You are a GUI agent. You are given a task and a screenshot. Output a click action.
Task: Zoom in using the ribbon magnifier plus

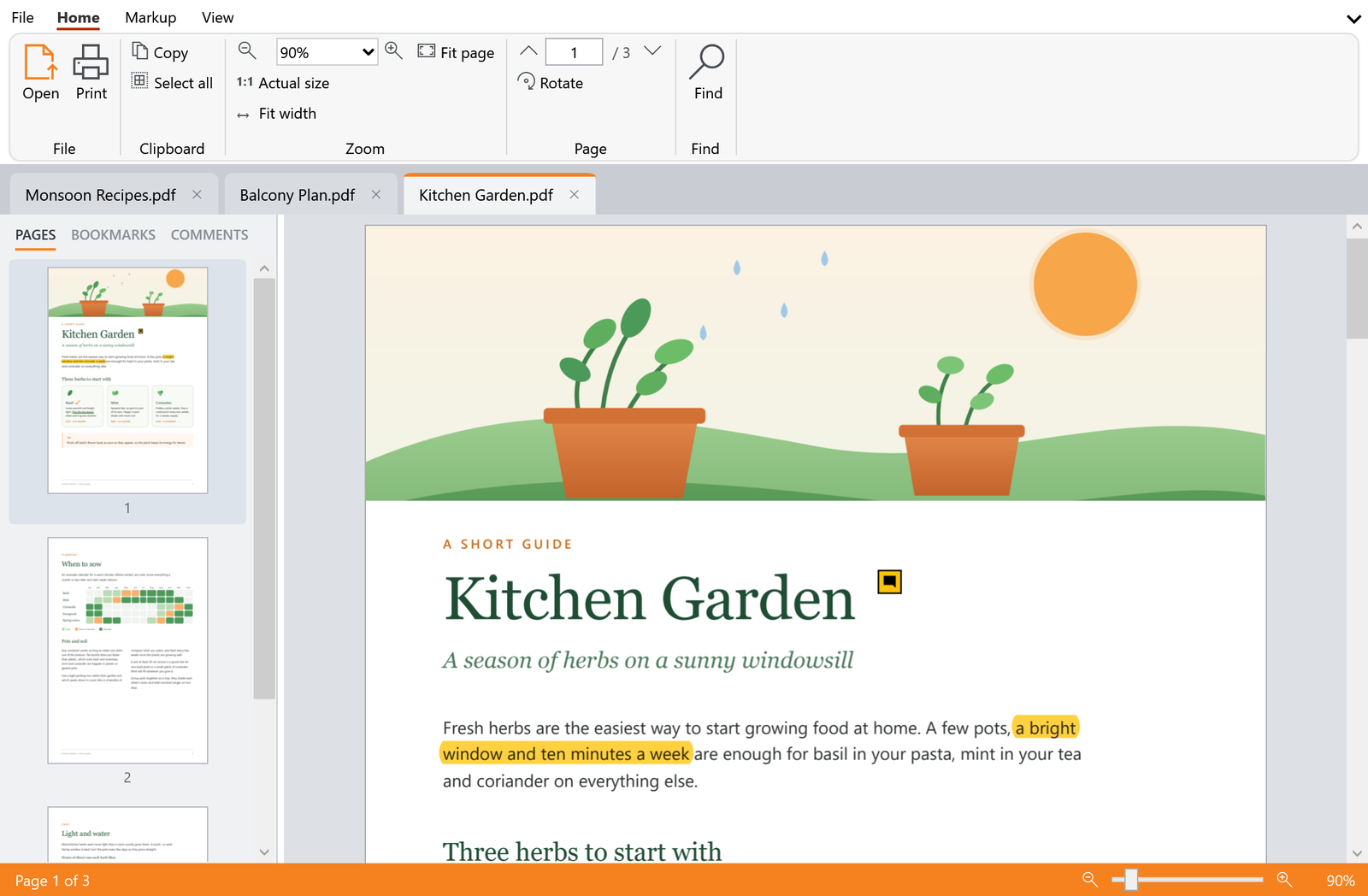click(x=394, y=50)
